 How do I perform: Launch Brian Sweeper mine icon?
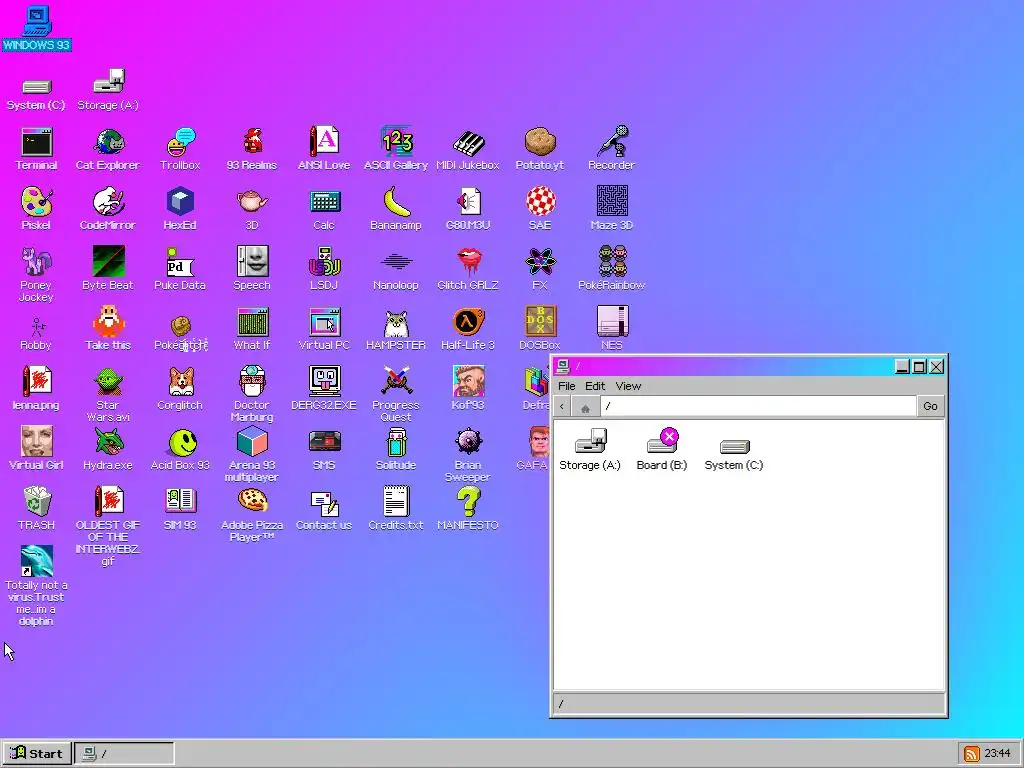pos(468,455)
